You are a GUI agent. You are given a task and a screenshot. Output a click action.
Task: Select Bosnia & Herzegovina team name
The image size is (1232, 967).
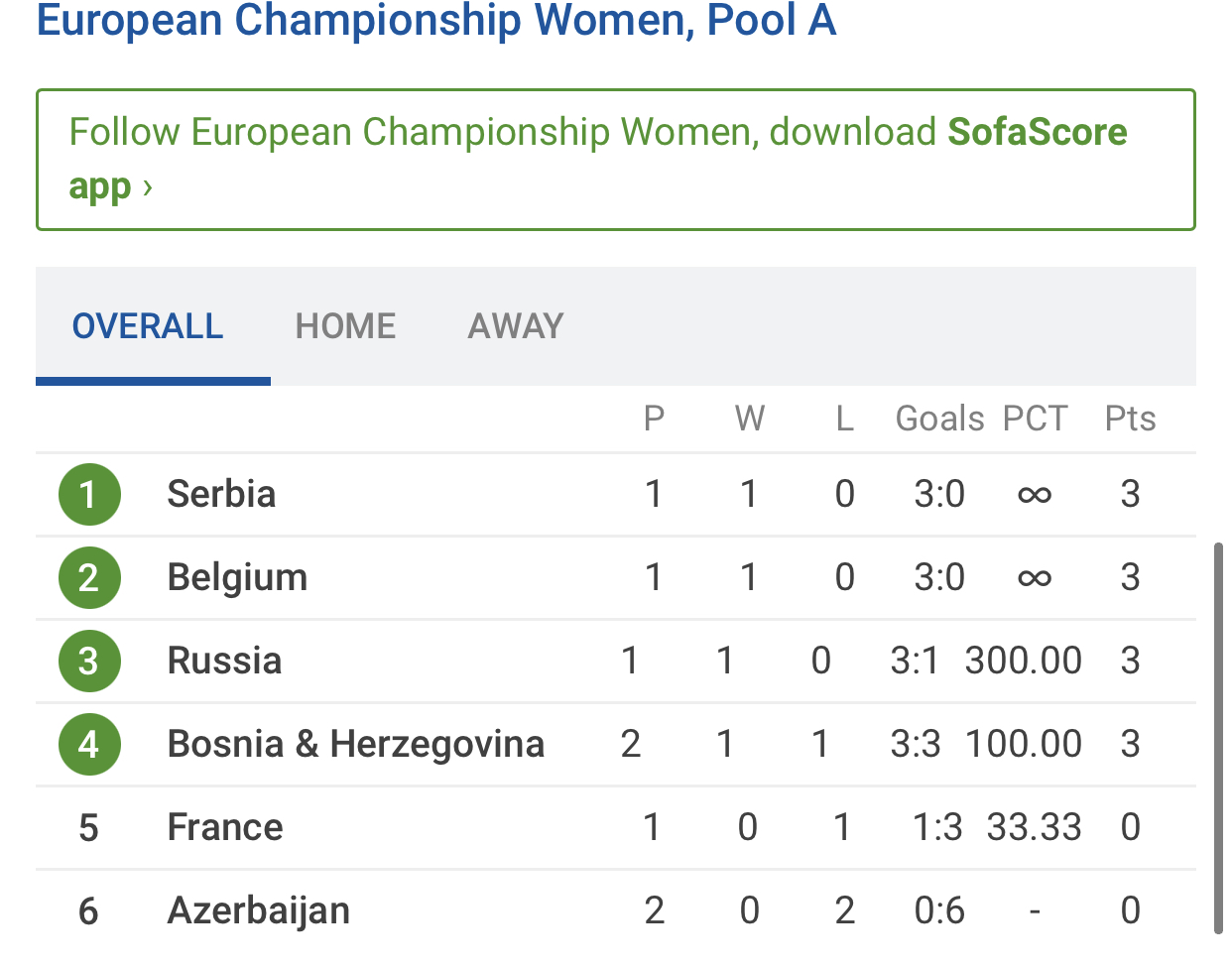click(355, 744)
